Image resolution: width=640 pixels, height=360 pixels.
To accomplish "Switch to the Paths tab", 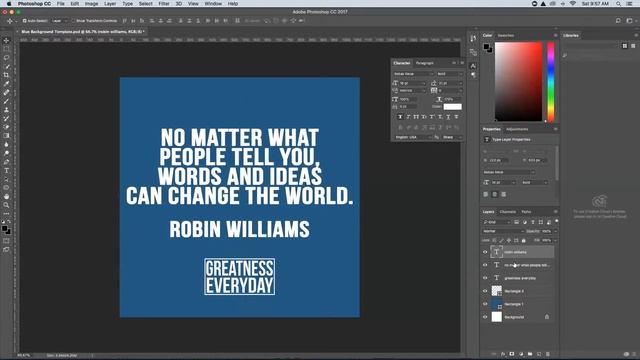I will (x=526, y=212).
